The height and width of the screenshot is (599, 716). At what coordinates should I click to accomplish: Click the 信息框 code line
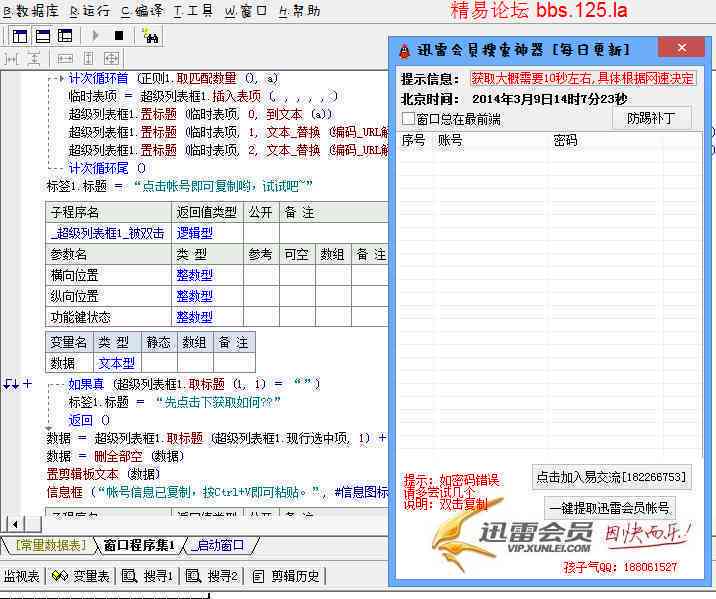pyautogui.click(x=217, y=492)
